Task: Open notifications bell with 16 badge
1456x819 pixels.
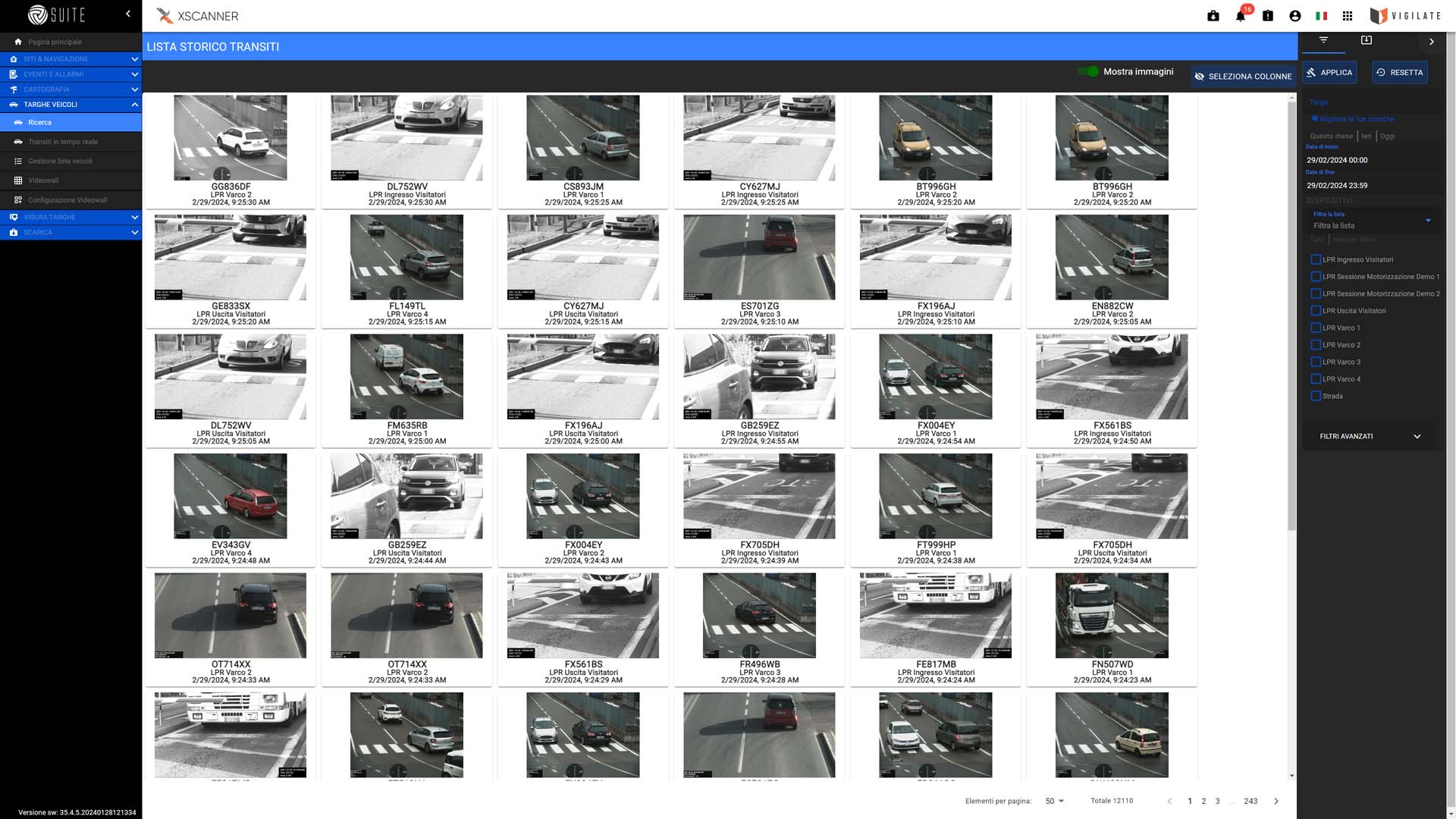Action: click(x=1241, y=16)
